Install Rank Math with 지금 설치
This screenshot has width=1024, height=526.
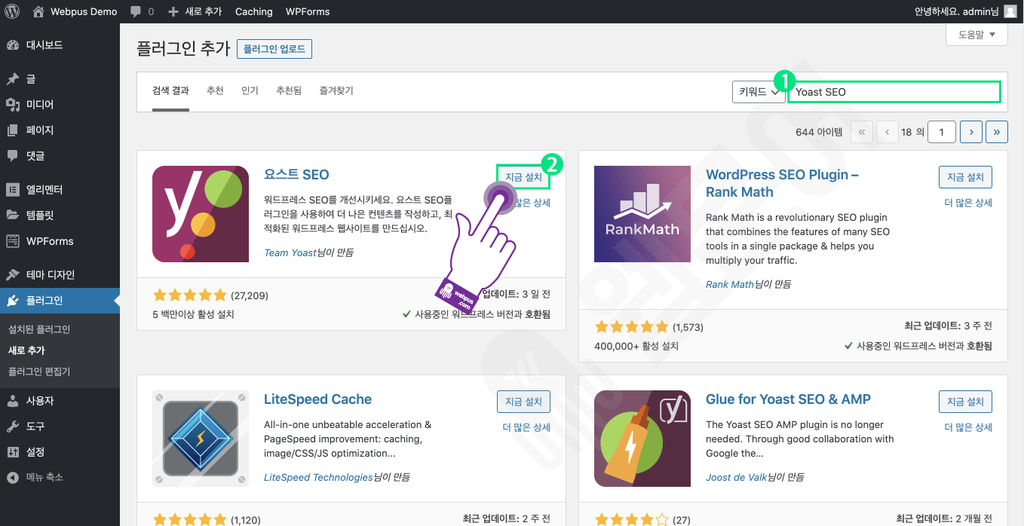click(965, 176)
